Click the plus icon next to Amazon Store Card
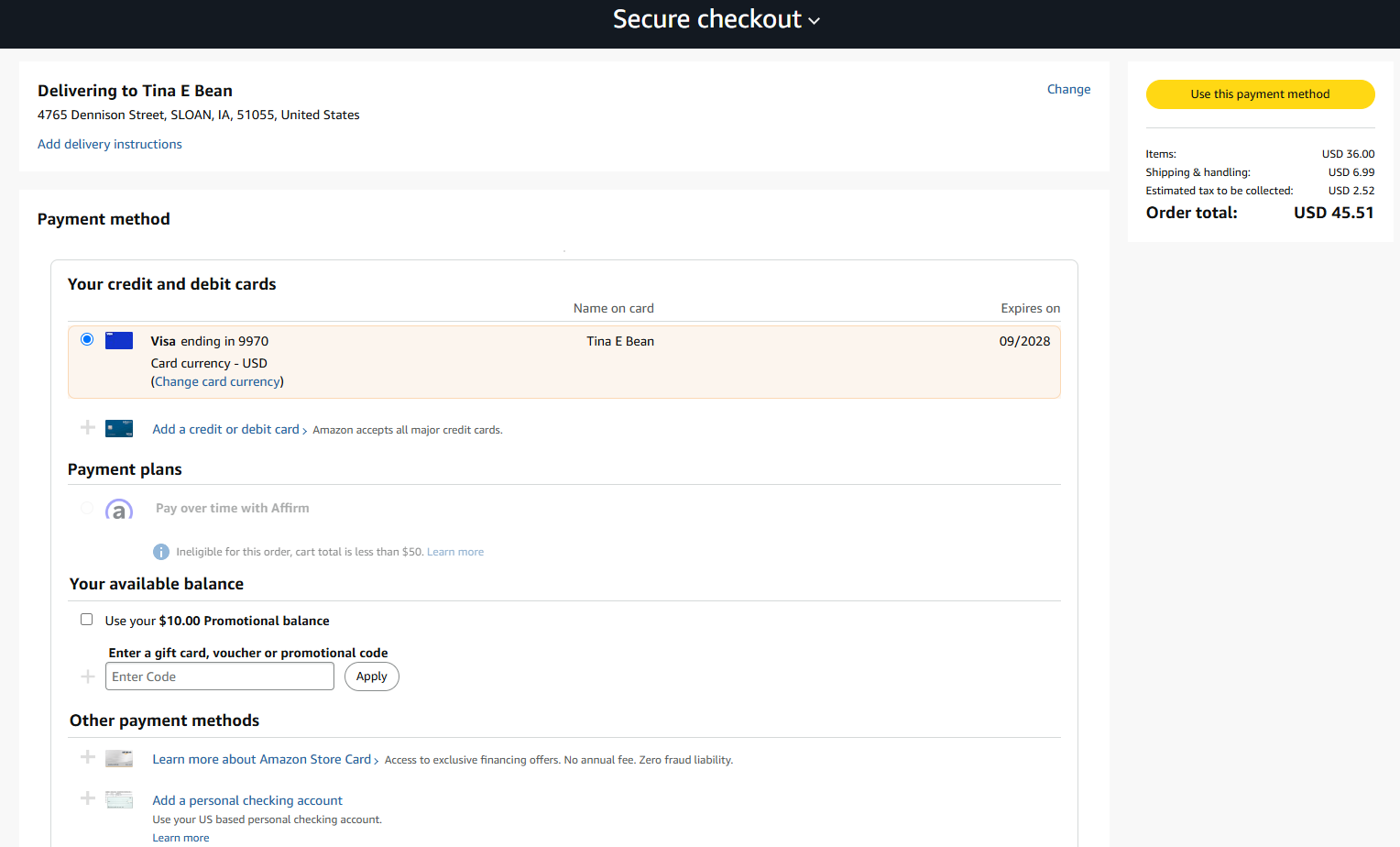This screenshot has height=847, width=1400. click(x=88, y=757)
